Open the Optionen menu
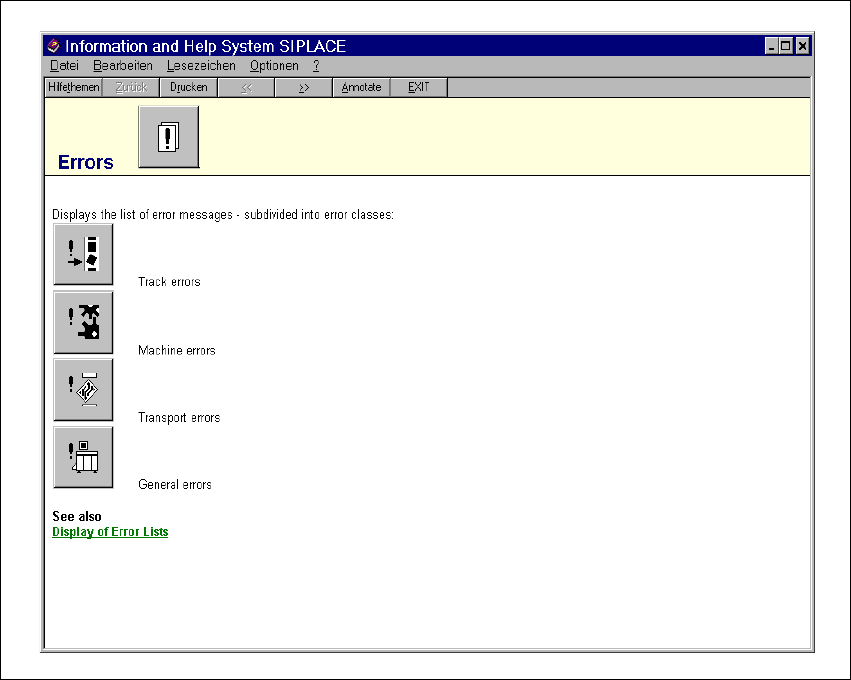The height and width of the screenshot is (680, 851). click(274, 66)
